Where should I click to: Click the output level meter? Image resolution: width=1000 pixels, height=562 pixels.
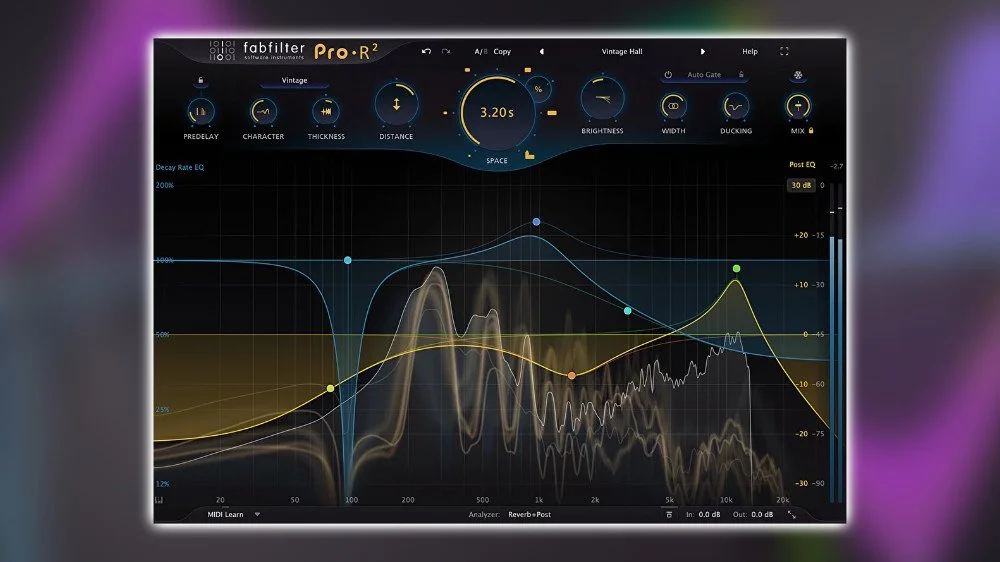pos(836,343)
